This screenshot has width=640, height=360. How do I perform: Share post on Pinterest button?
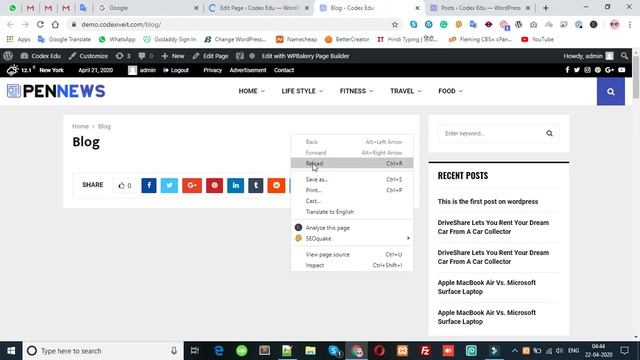pos(214,185)
